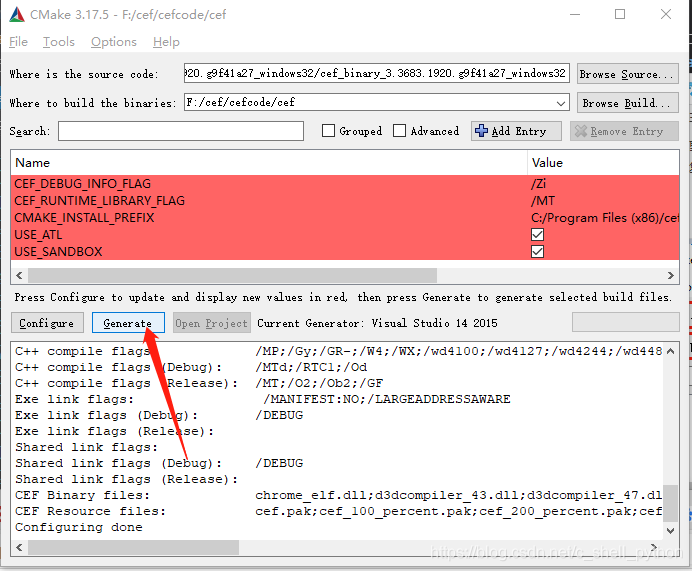
Task: Click the Generate button
Action: 128,323
